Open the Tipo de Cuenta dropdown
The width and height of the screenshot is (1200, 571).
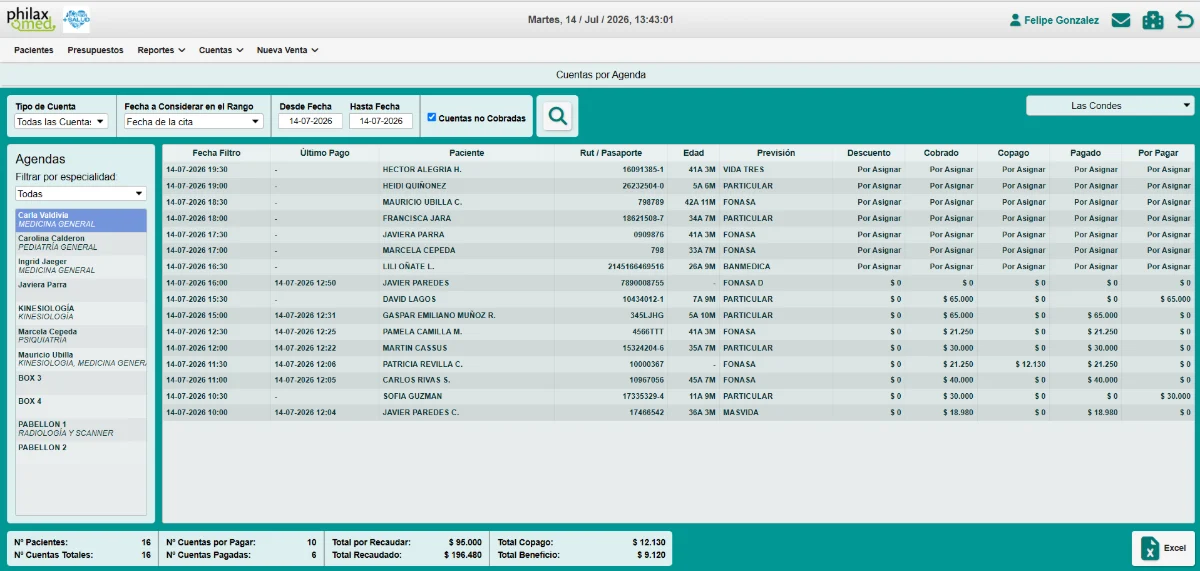coord(61,121)
